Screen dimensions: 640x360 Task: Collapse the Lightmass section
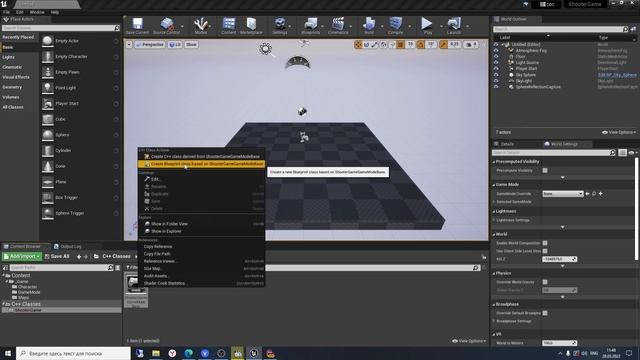point(493,211)
